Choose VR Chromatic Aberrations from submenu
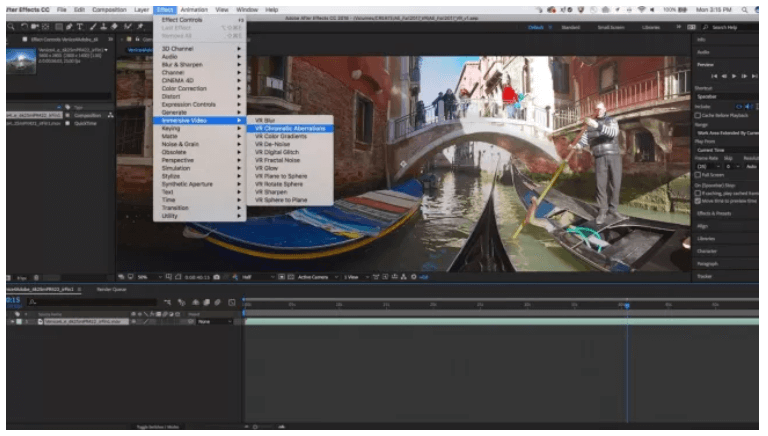 (x=290, y=128)
